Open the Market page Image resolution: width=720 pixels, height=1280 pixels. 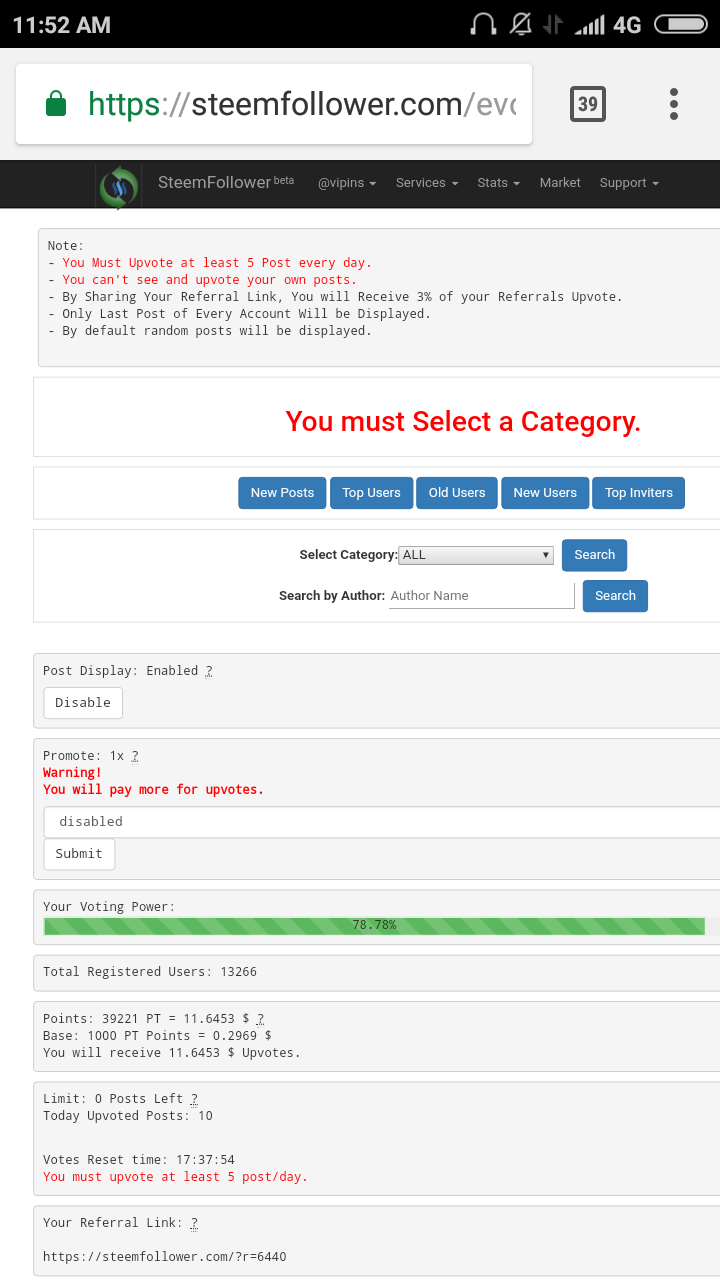point(560,183)
